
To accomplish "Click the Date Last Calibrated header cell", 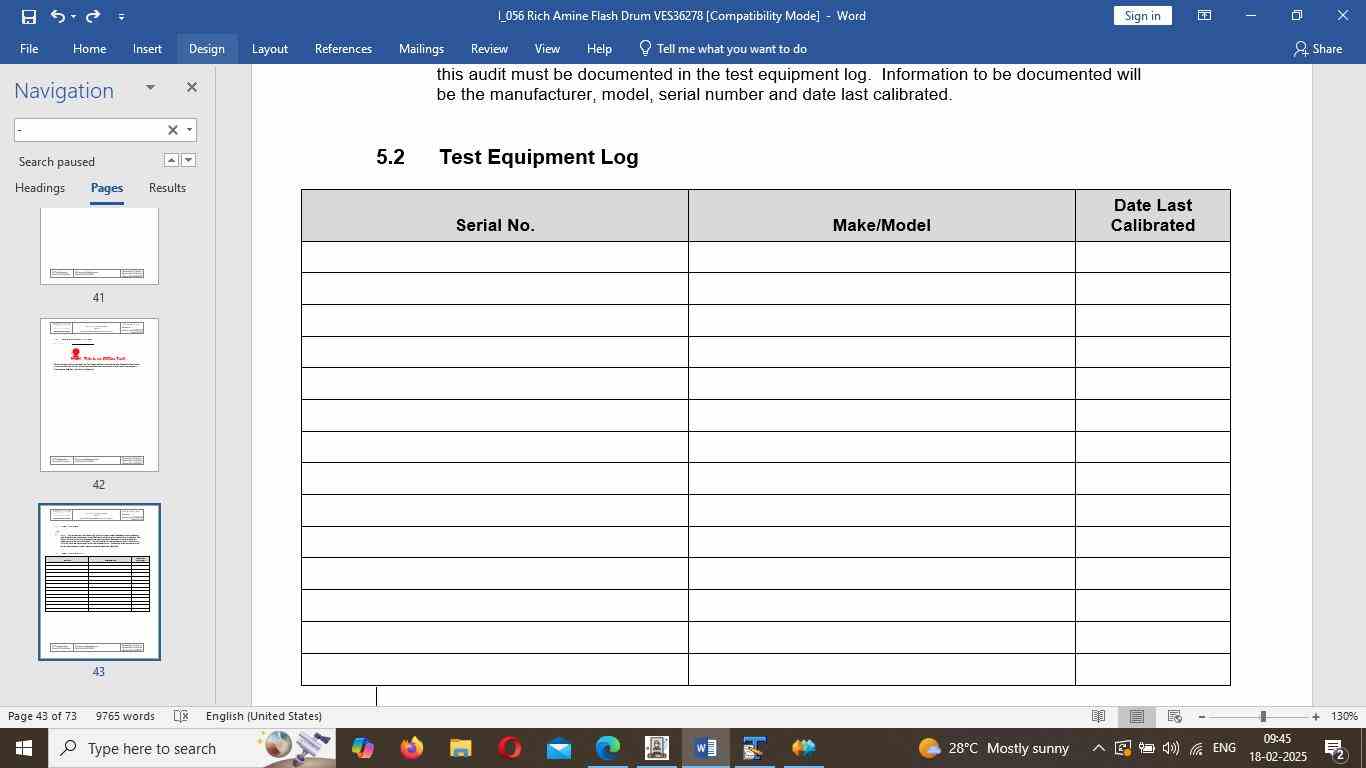I will (x=1153, y=215).
